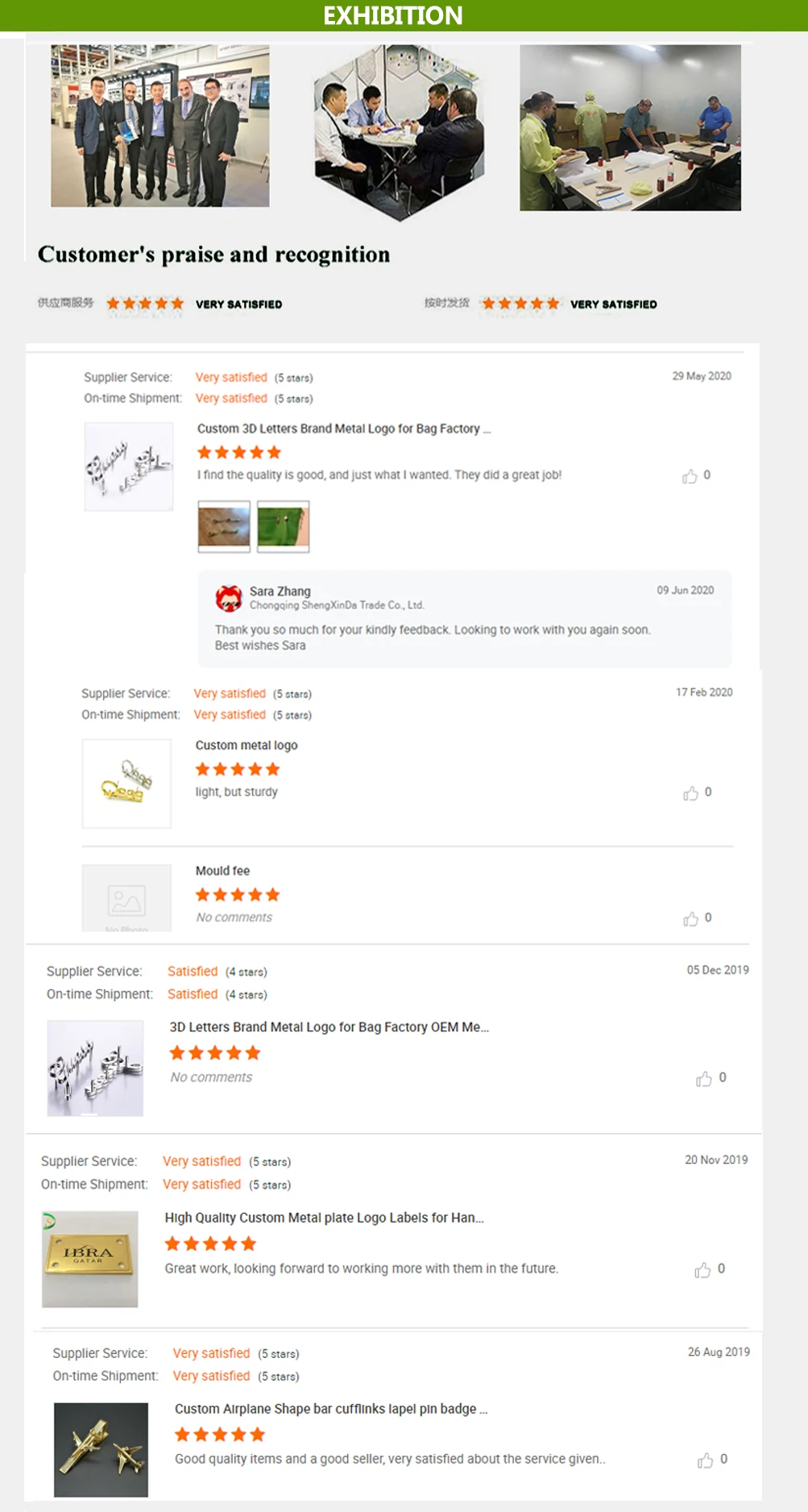Open '3D Letters Brand Metal Logo' OEM link
This screenshot has width=808, height=1512.
pyautogui.click(x=329, y=1027)
